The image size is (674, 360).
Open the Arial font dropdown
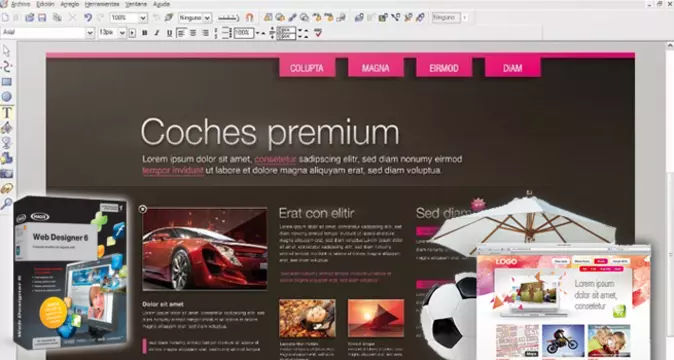[48, 33]
